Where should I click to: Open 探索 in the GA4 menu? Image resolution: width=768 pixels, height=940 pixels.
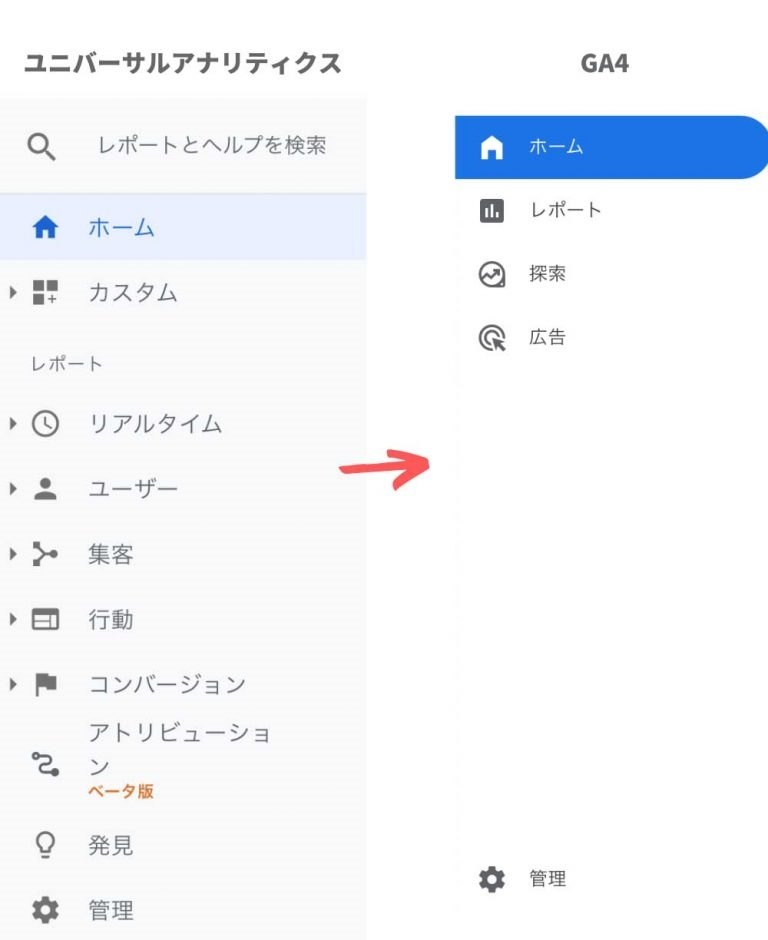(547, 273)
